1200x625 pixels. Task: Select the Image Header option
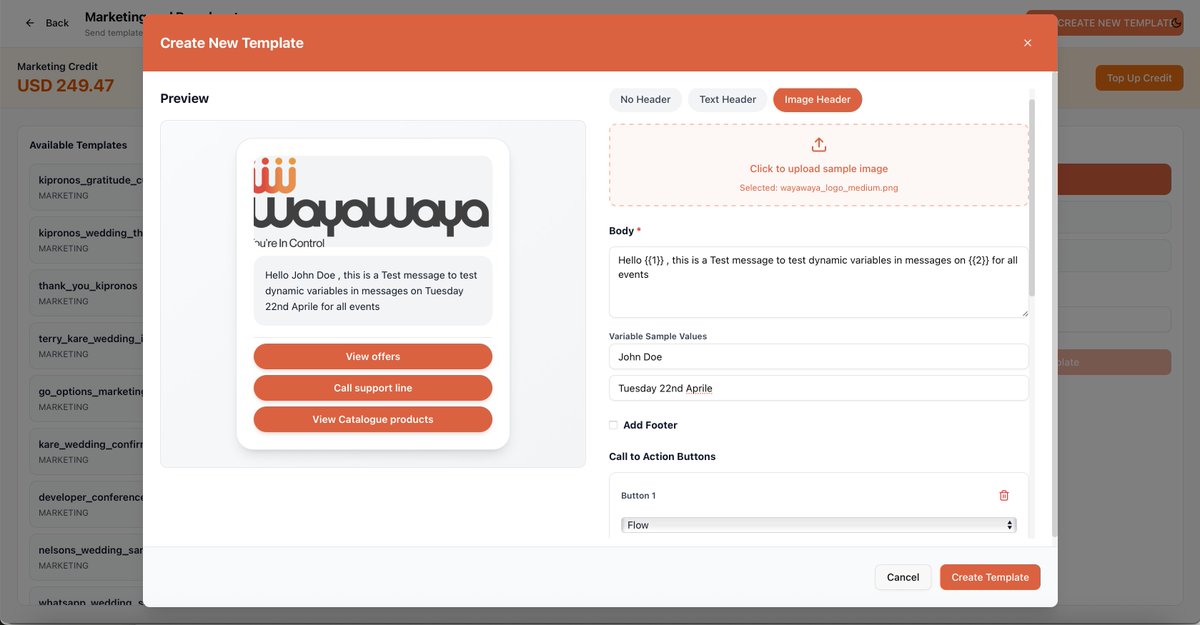pyautogui.click(x=817, y=99)
